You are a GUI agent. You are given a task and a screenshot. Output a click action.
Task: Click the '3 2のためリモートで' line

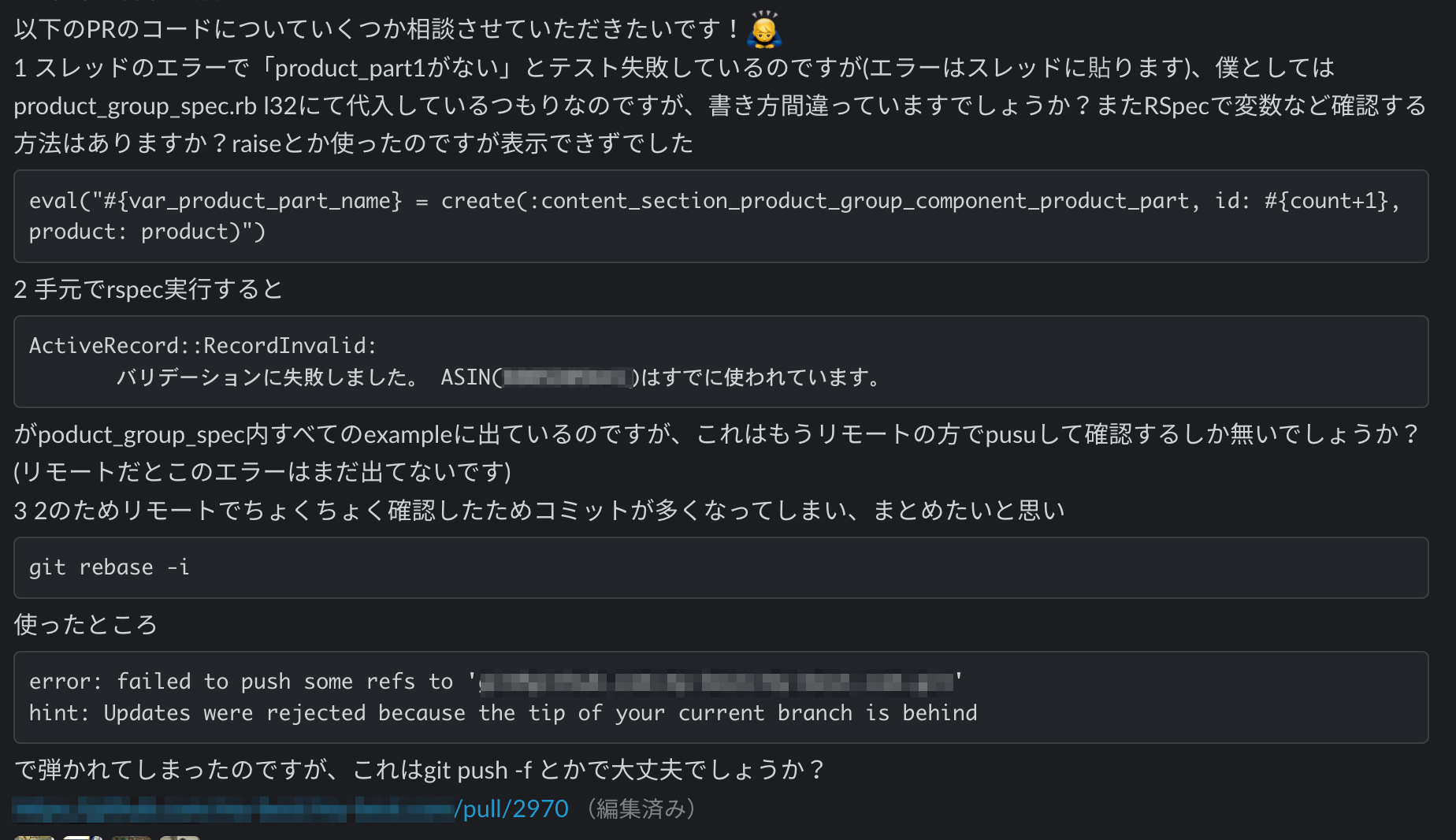pyautogui.click(x=538, y=511)
